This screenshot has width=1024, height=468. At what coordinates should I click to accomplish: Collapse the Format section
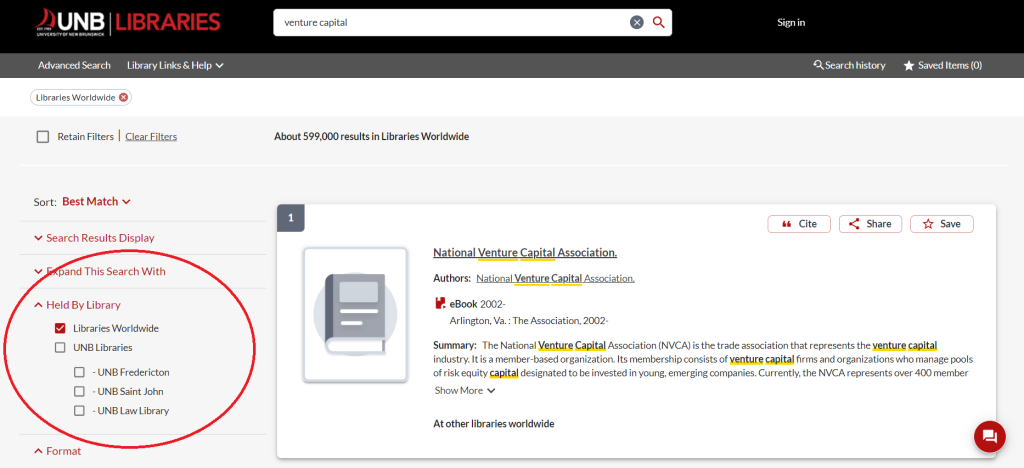(57, 451)
